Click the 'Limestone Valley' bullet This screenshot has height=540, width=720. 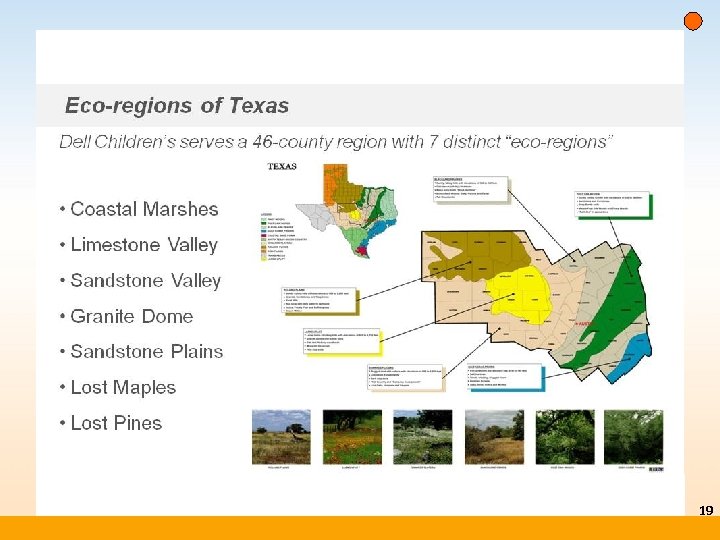click(139, 245)
